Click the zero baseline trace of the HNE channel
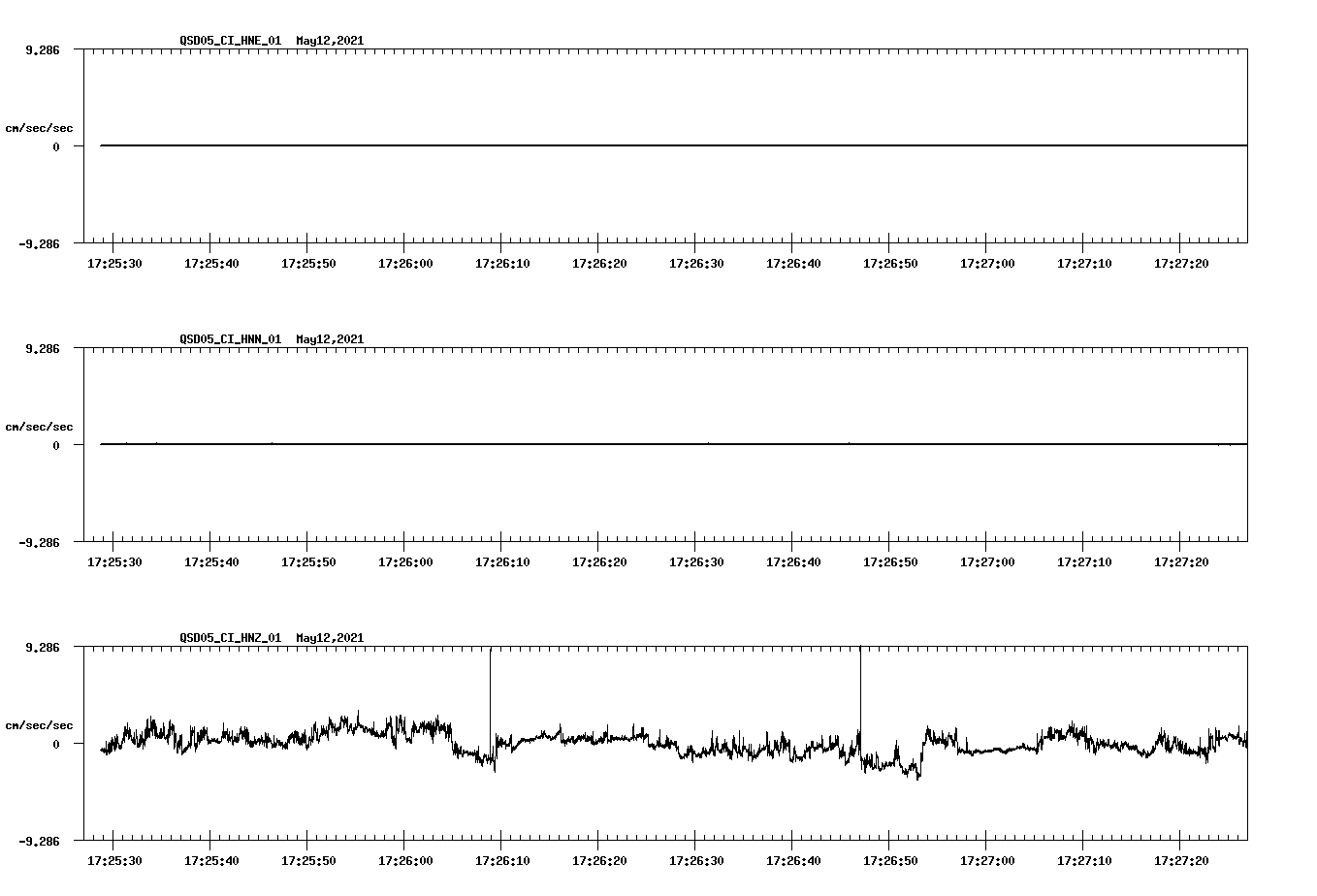The image size is (1317, 896). click(x=582, y=144)
